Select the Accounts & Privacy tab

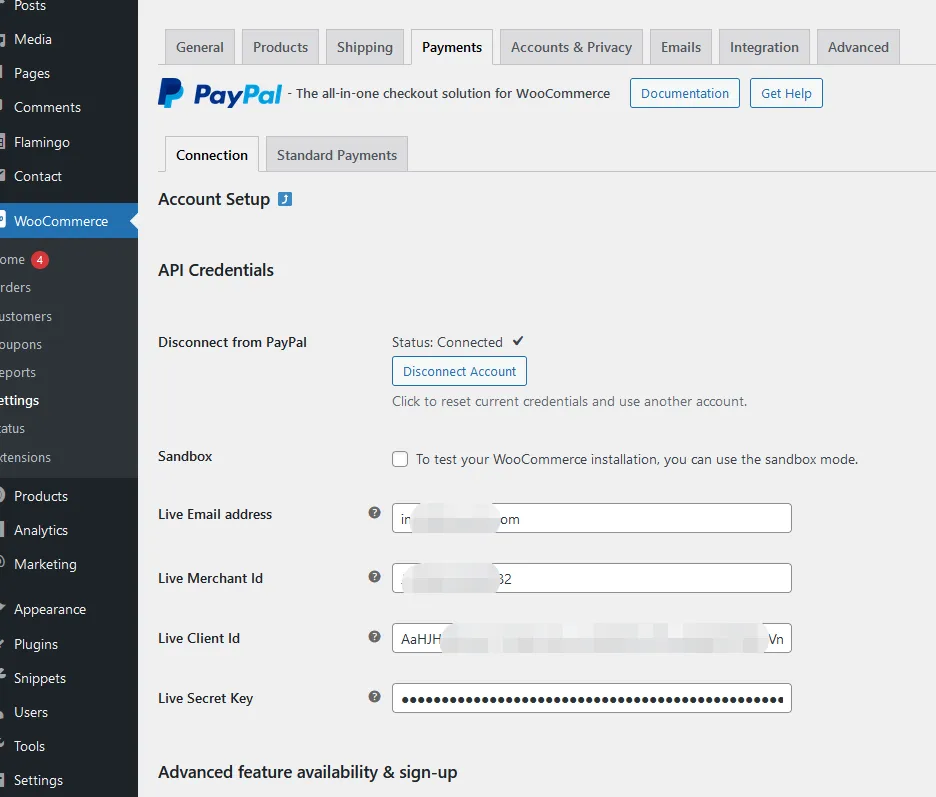click(x=571, y=47)
